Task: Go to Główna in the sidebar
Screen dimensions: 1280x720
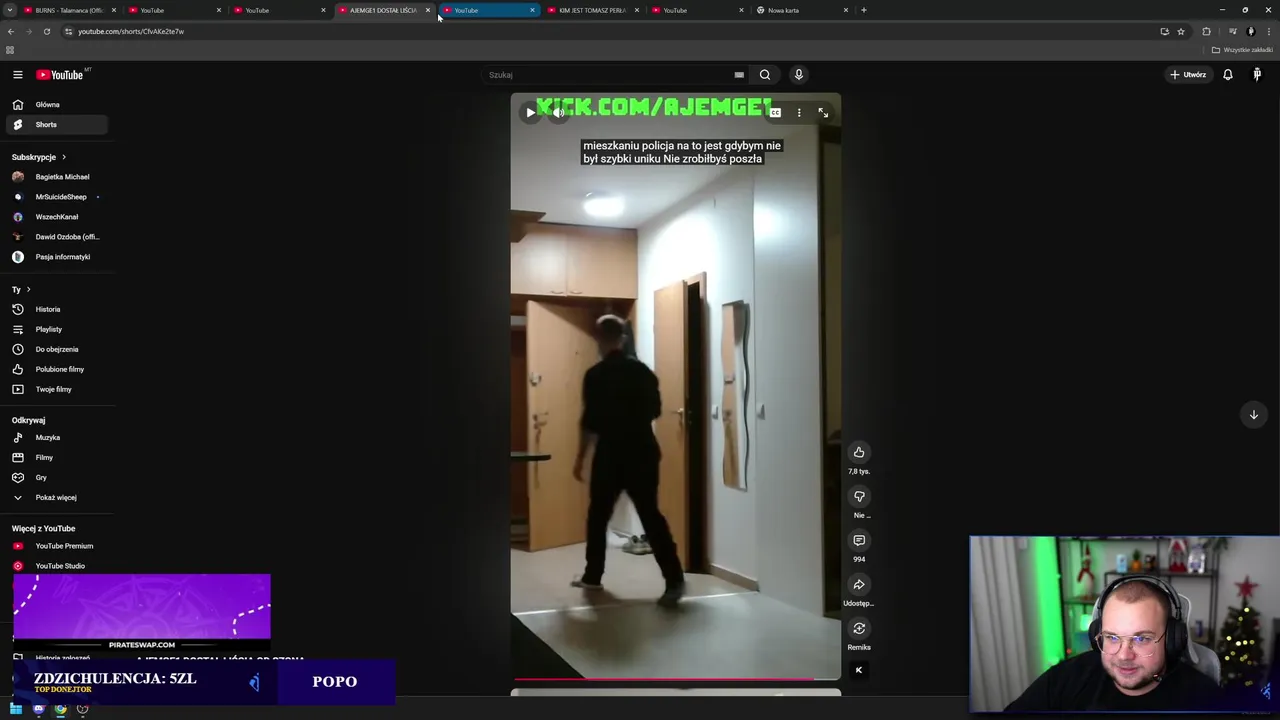Action: pyautogui.click(x=55, y=105)
